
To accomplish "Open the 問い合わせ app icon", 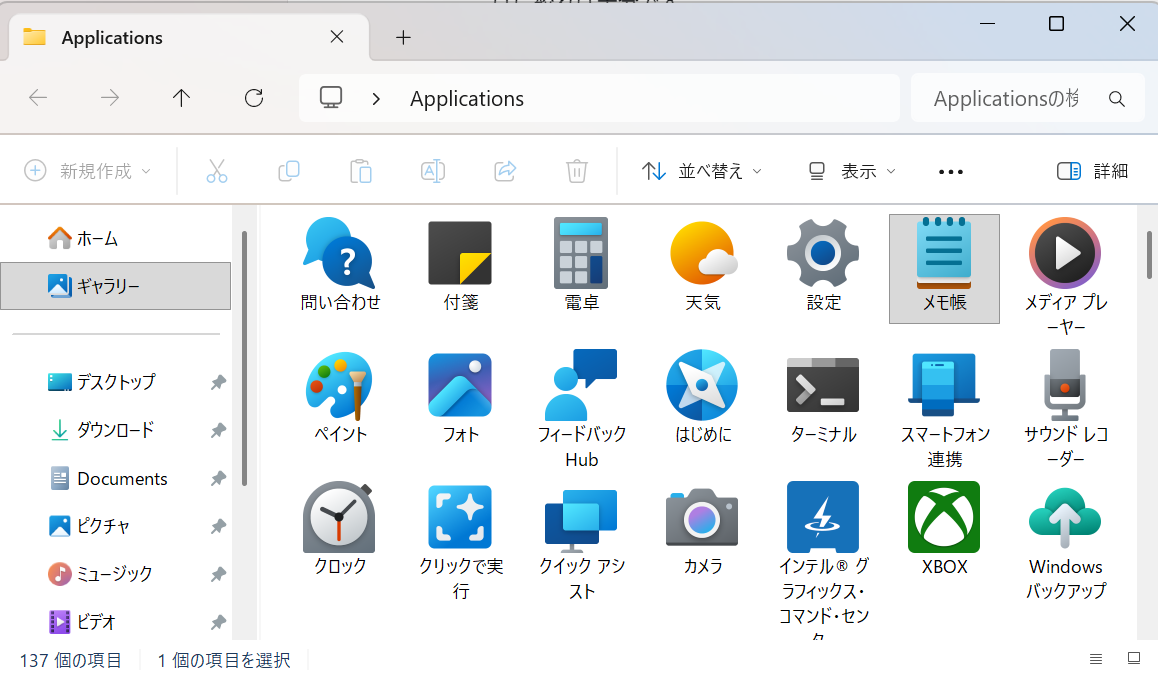I will [340, 253].
